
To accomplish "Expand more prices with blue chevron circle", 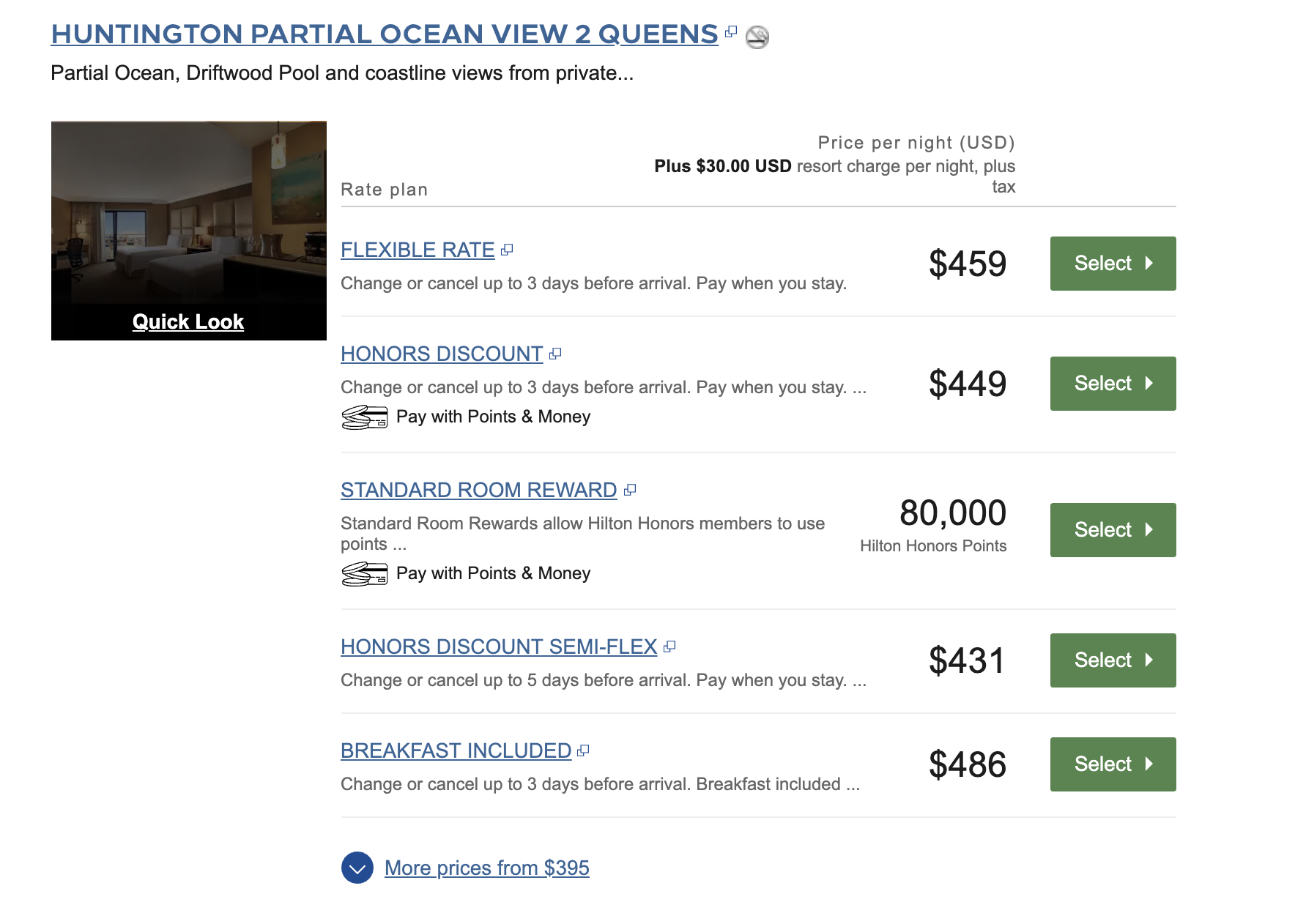I will tap(357, 868).
